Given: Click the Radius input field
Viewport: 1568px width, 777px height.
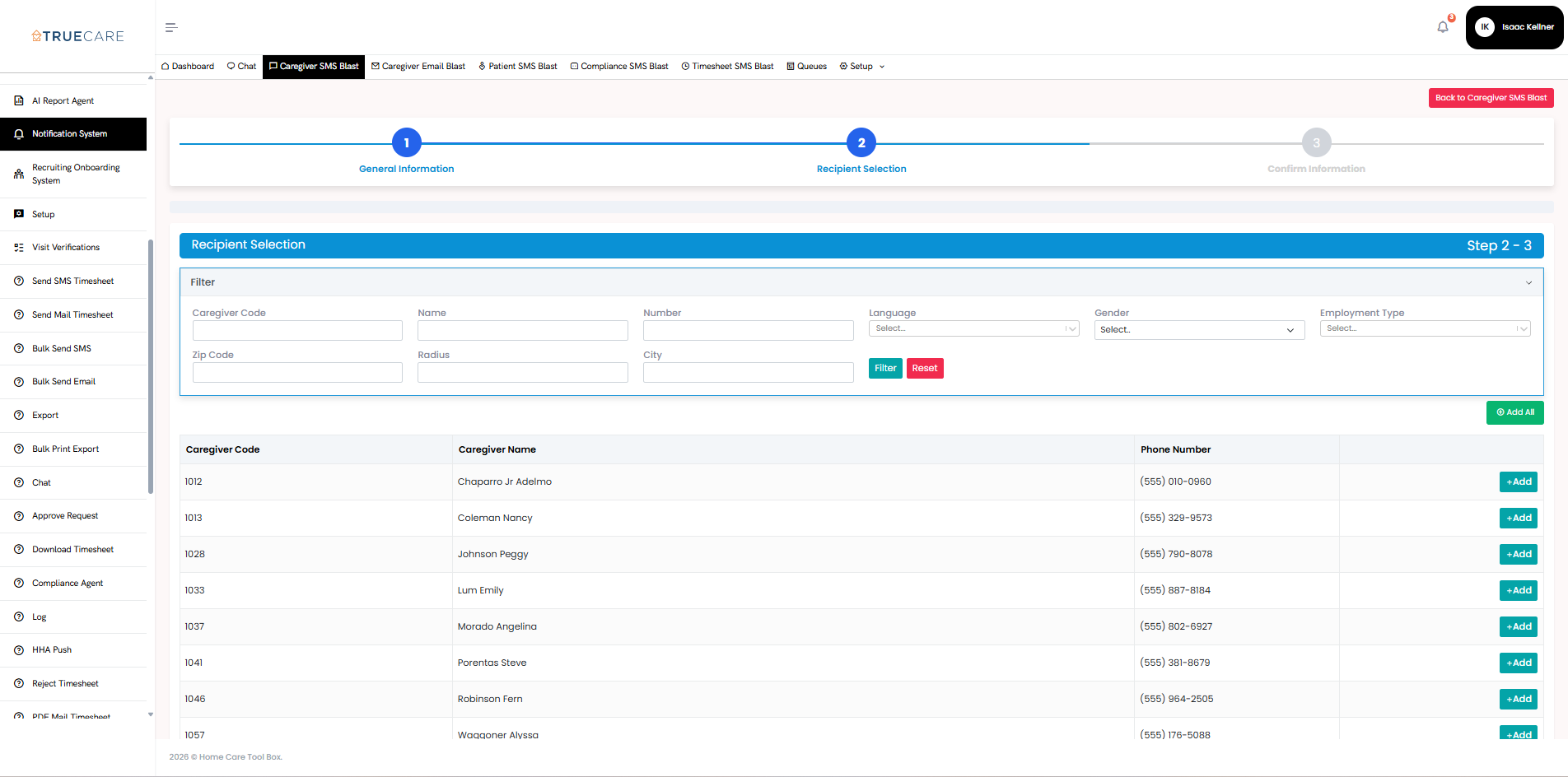Looking at the screenshot, I should coord(523,372).
